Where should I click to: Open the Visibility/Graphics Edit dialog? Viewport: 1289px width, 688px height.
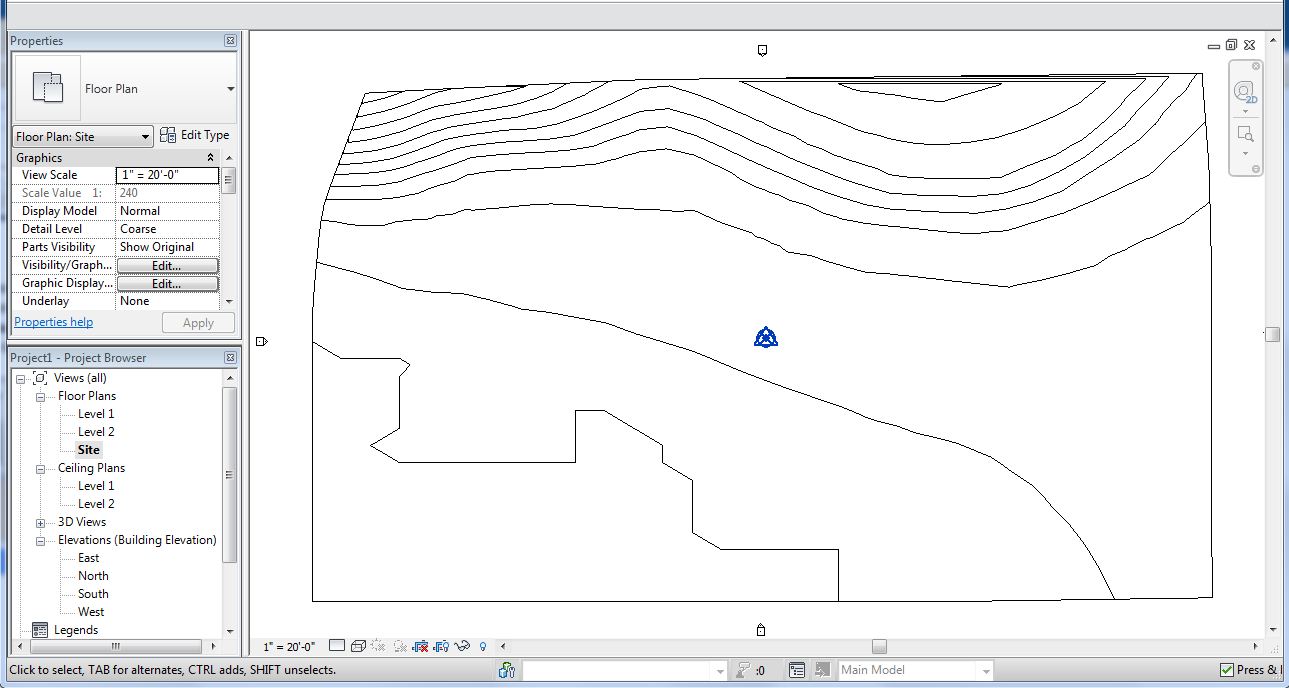point(167,264)
